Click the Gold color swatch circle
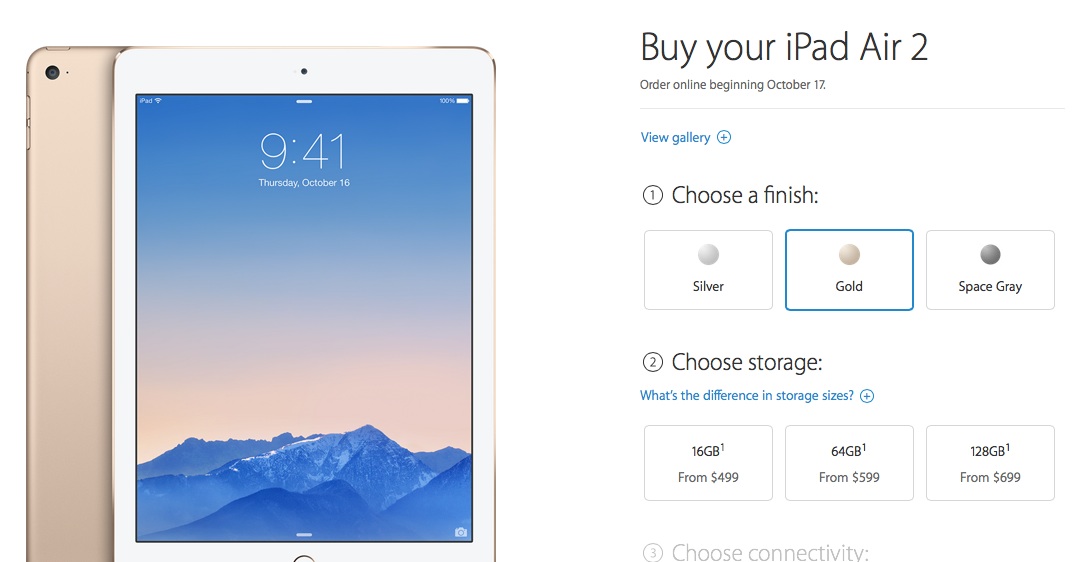 pyautogui.click(x=849, y=255)
